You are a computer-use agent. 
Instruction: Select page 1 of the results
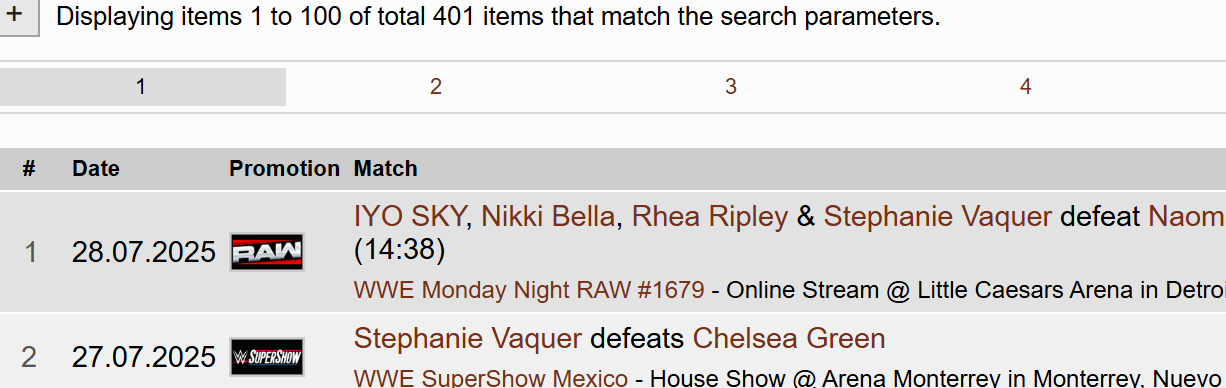tap(141, 87)
